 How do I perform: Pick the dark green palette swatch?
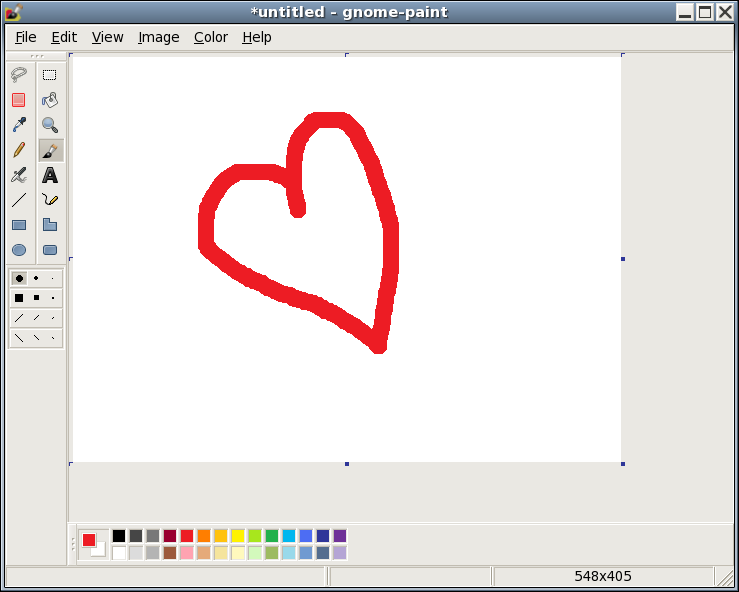pos(272,536)
